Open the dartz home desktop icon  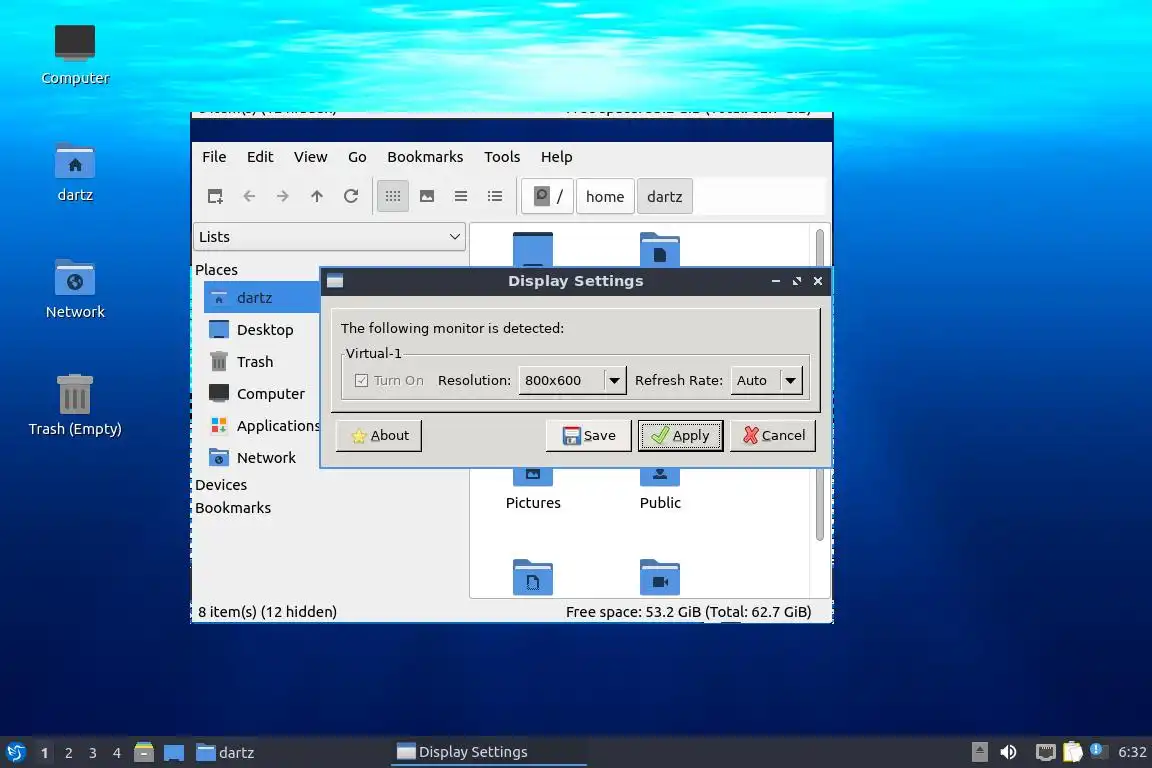[x=75, y=172]
